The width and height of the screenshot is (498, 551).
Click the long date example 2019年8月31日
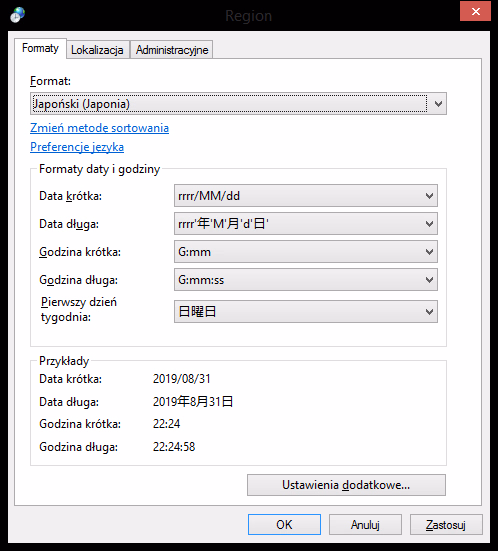tap(193, 401)
